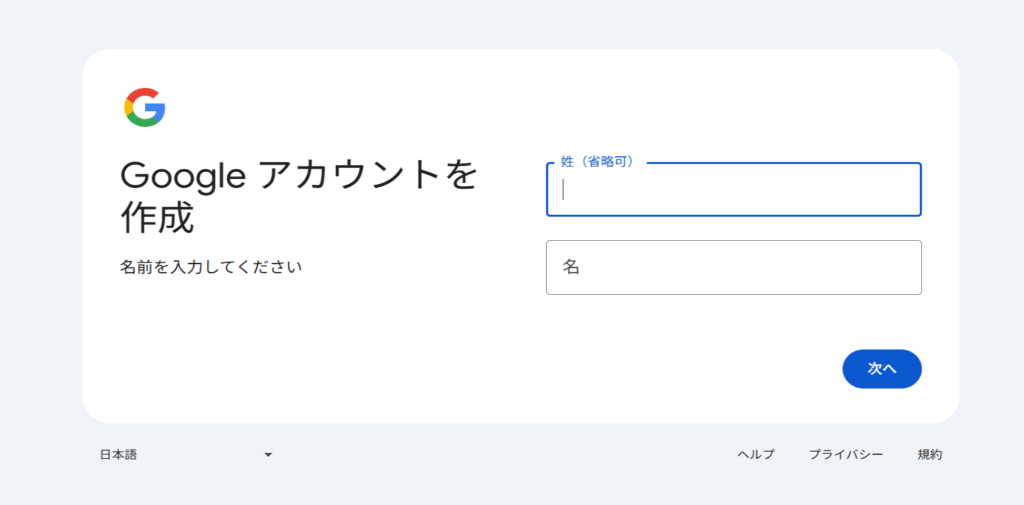Click the Google "G" logo
The height and width of the screenshot is (505, 1024).
coord(144,107)
